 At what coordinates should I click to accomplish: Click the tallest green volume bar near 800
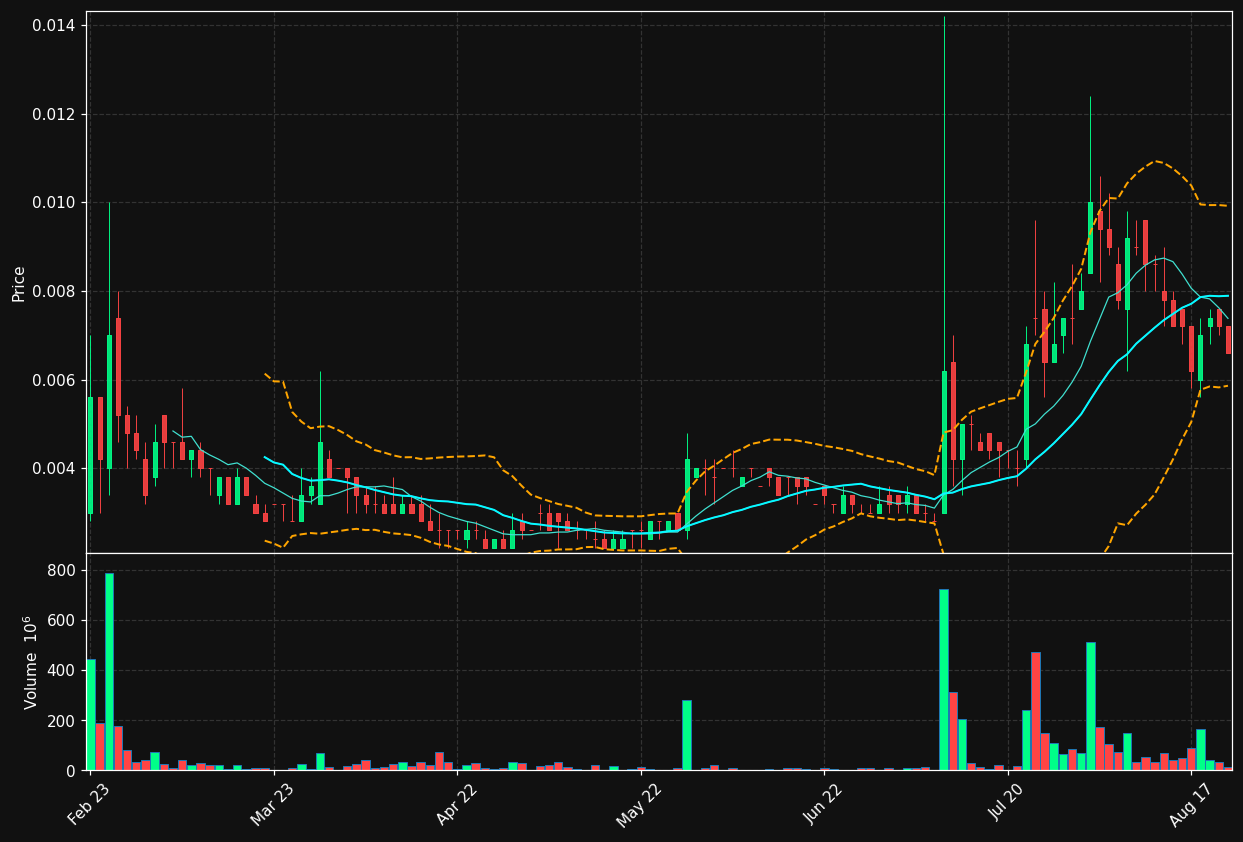[109, 671]
